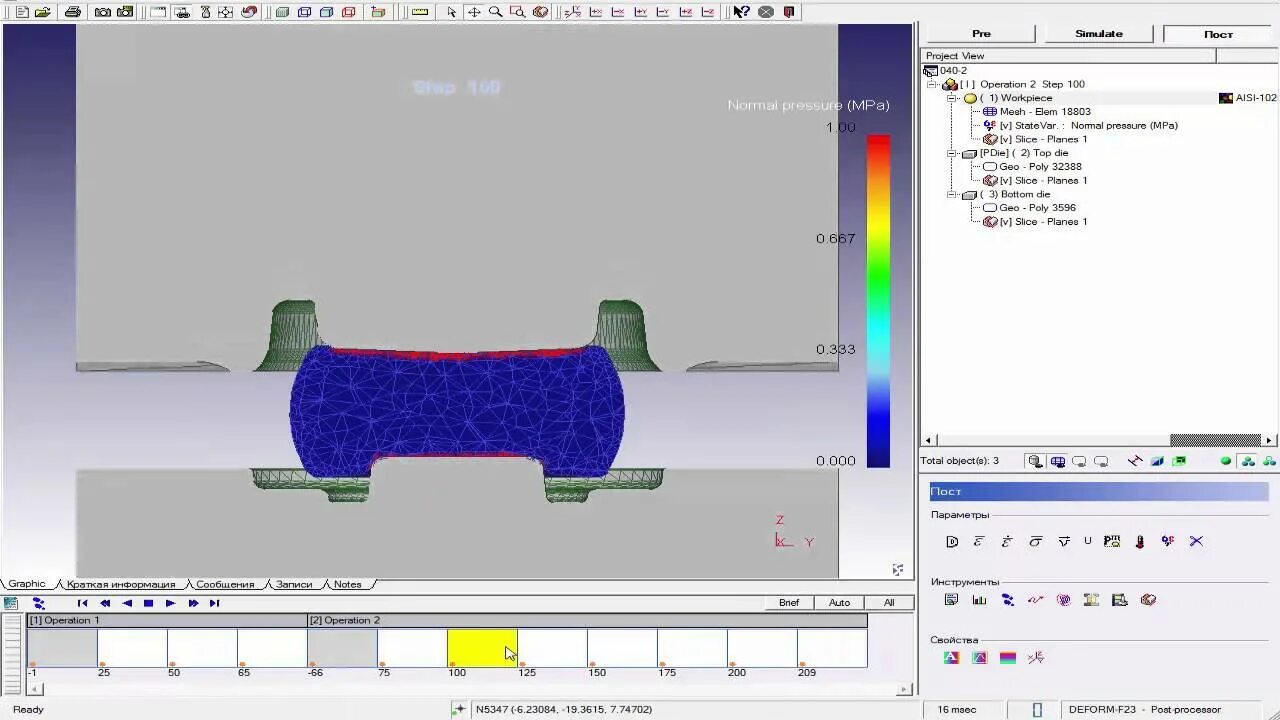Click the displacement U parameter icon

(1088, 541)
